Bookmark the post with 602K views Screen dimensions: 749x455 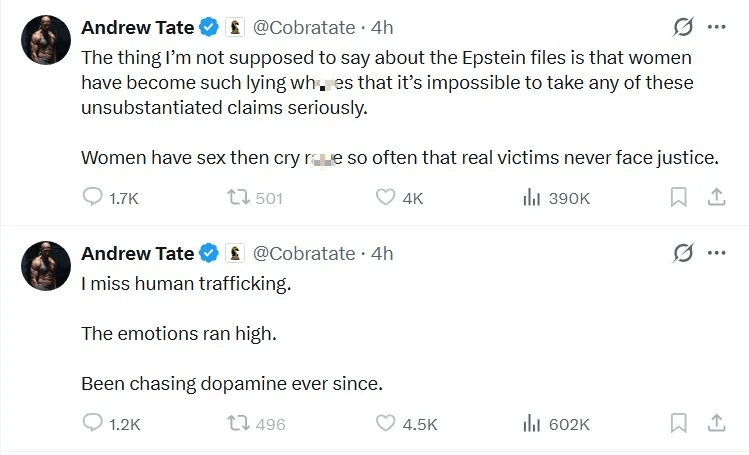(679, 424)
